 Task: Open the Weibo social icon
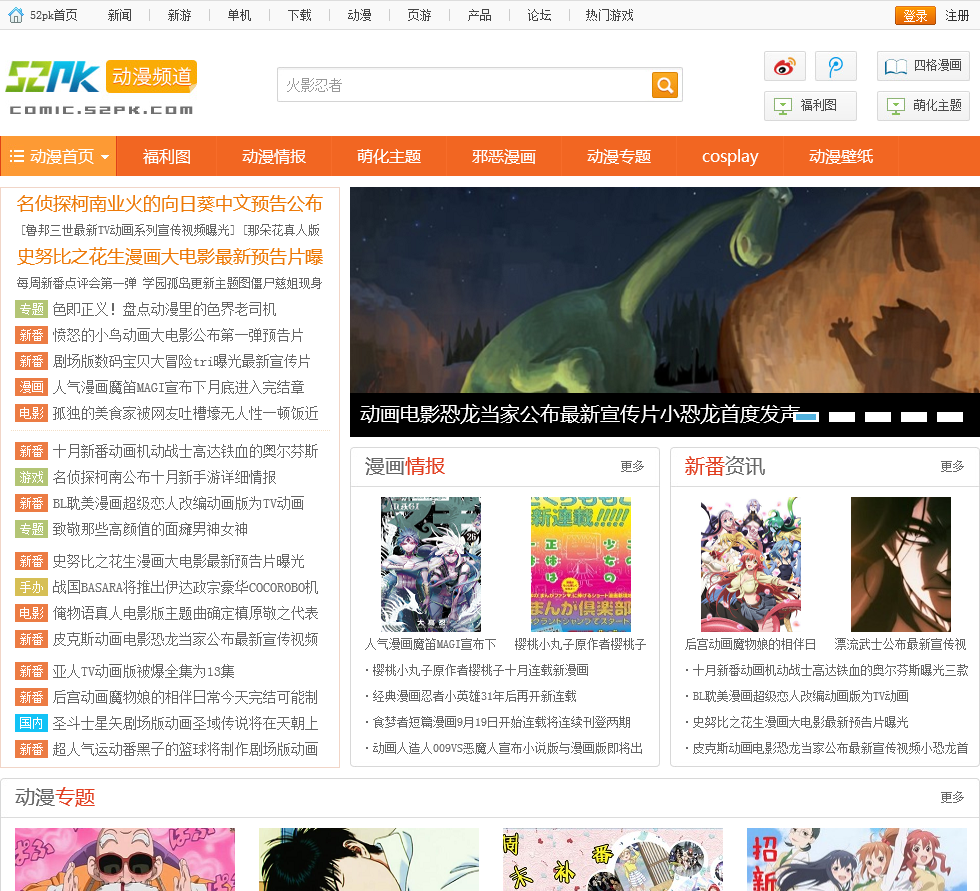[x=784, y=66]
